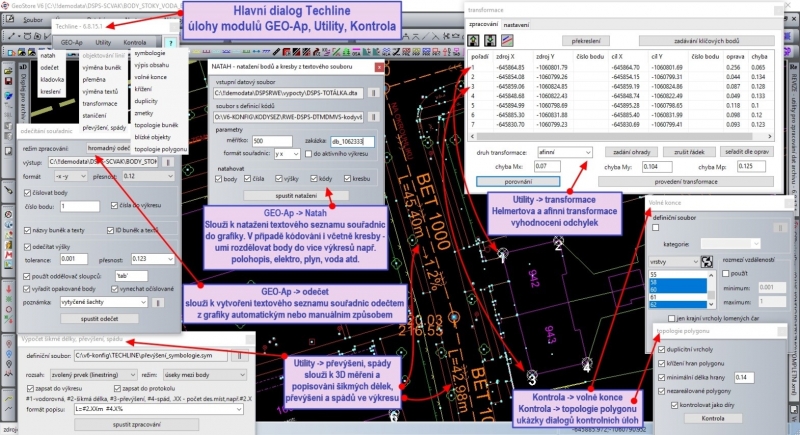800x435 pixels.
Task: Open režim úseky mezi body dropdown
Action: (x=204, y=375)
